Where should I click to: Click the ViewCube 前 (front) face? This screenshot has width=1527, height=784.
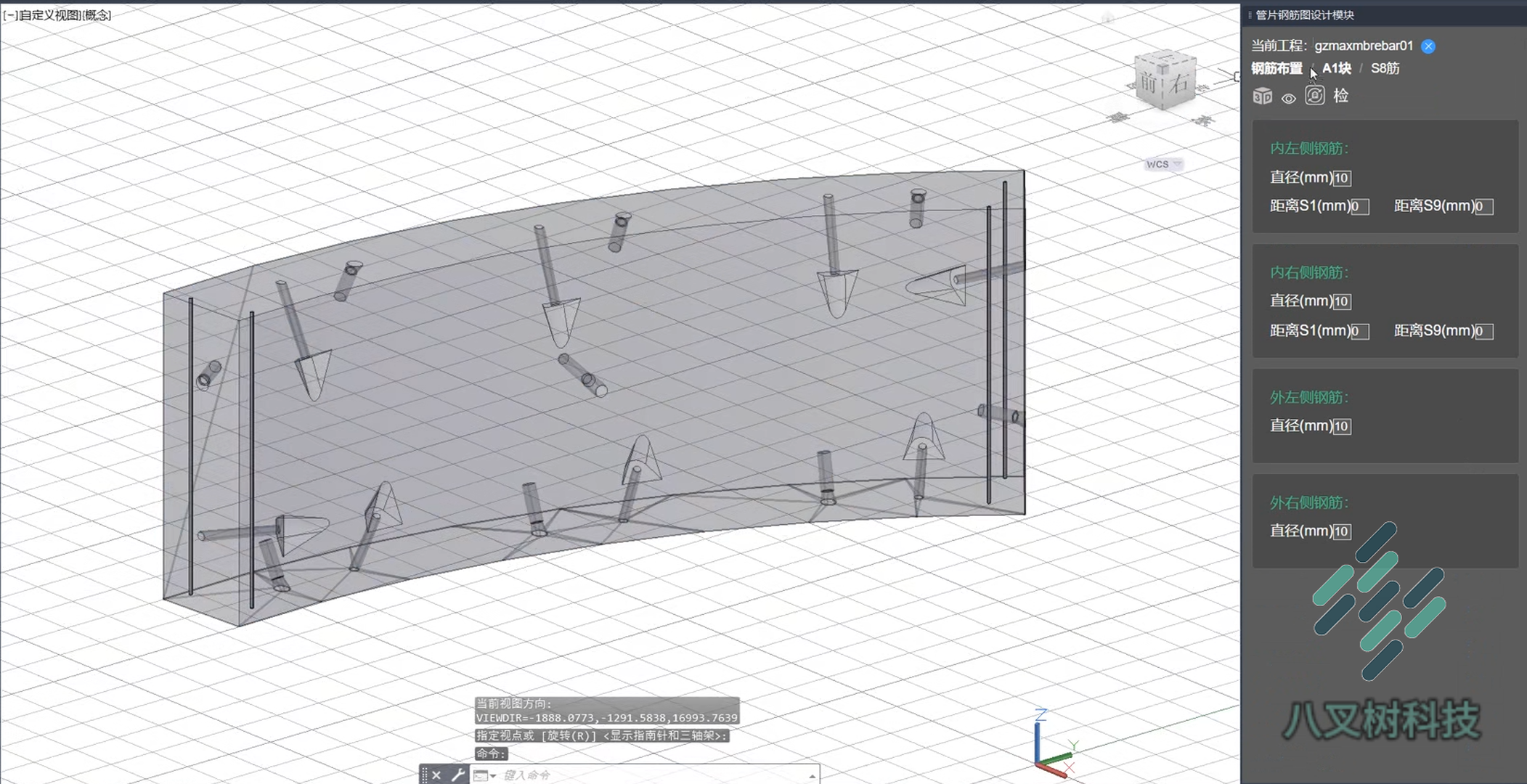tap(1149, 83)
